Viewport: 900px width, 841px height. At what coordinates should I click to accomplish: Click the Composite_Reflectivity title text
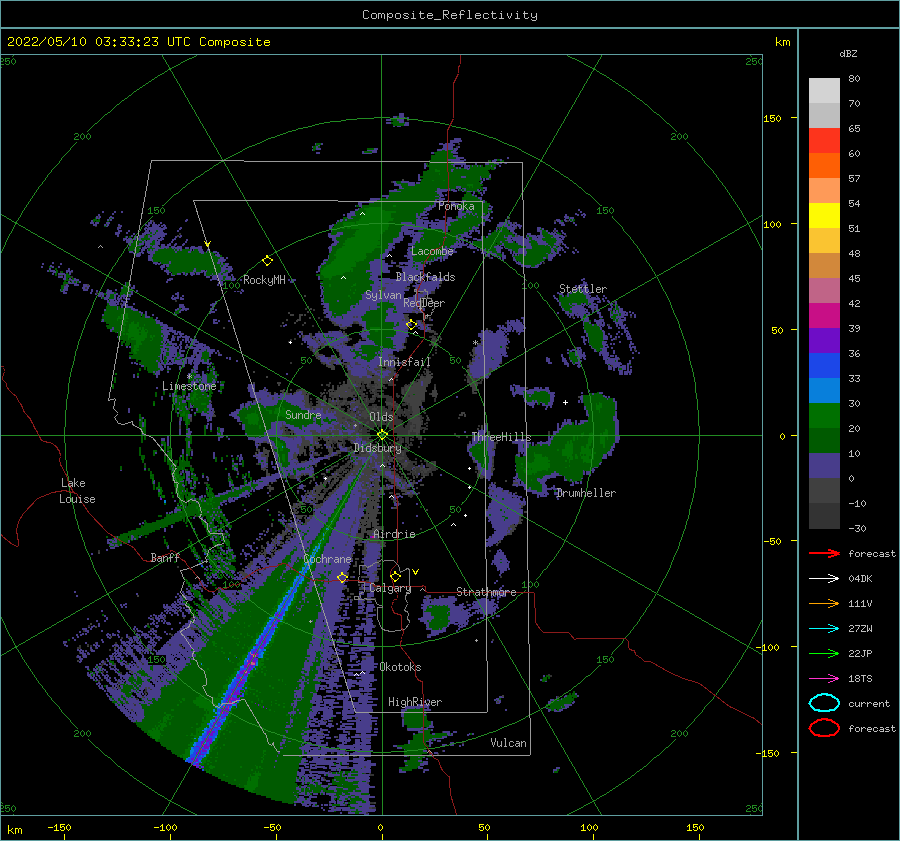[x=450, y=15]
